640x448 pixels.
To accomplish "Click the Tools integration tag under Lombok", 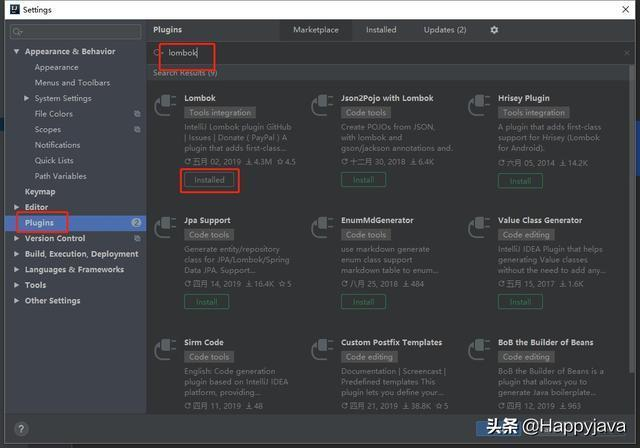I will pos(220,113).
